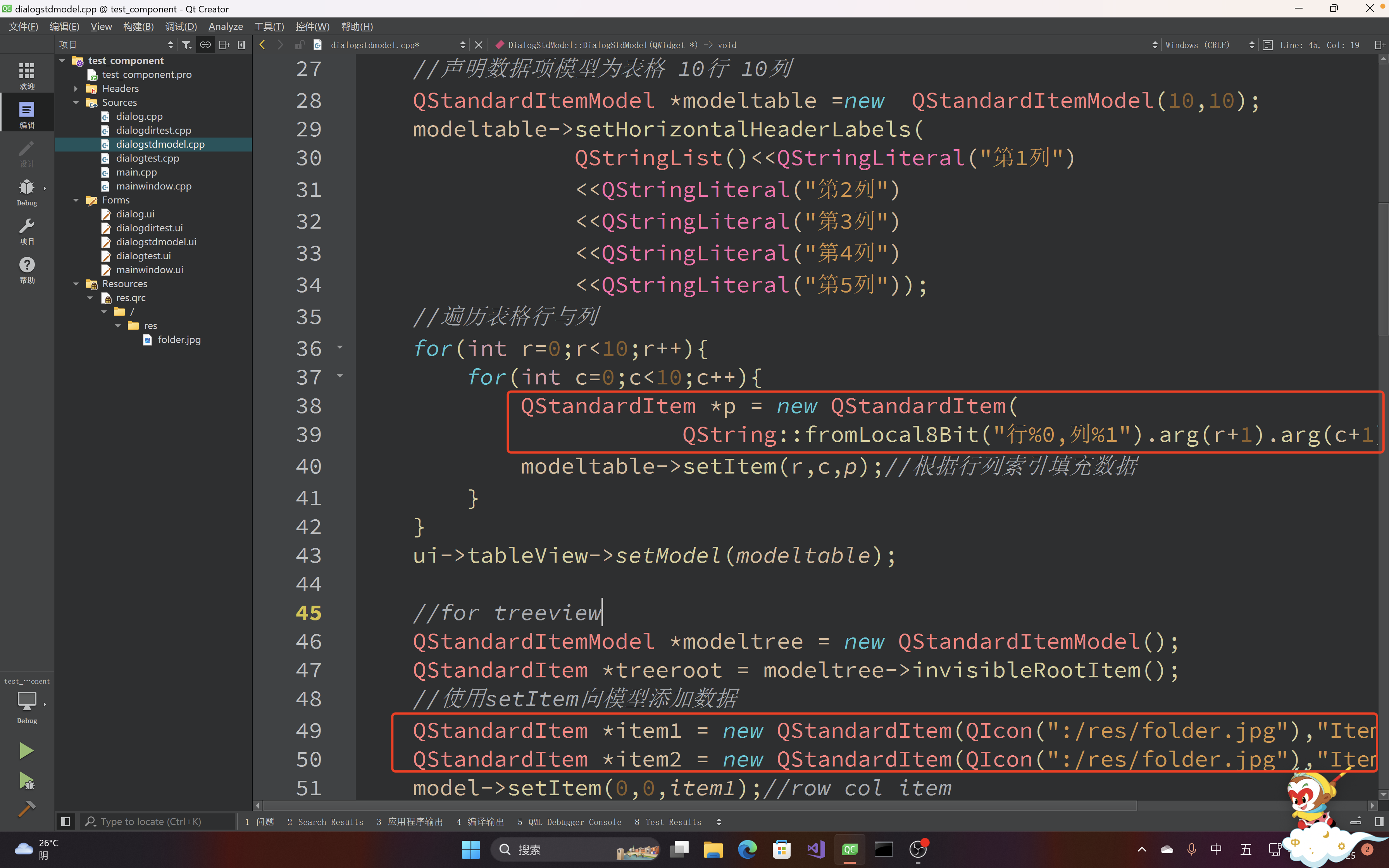Open the 文件(F) menu
1389x868 pixels.
(24, 26)
